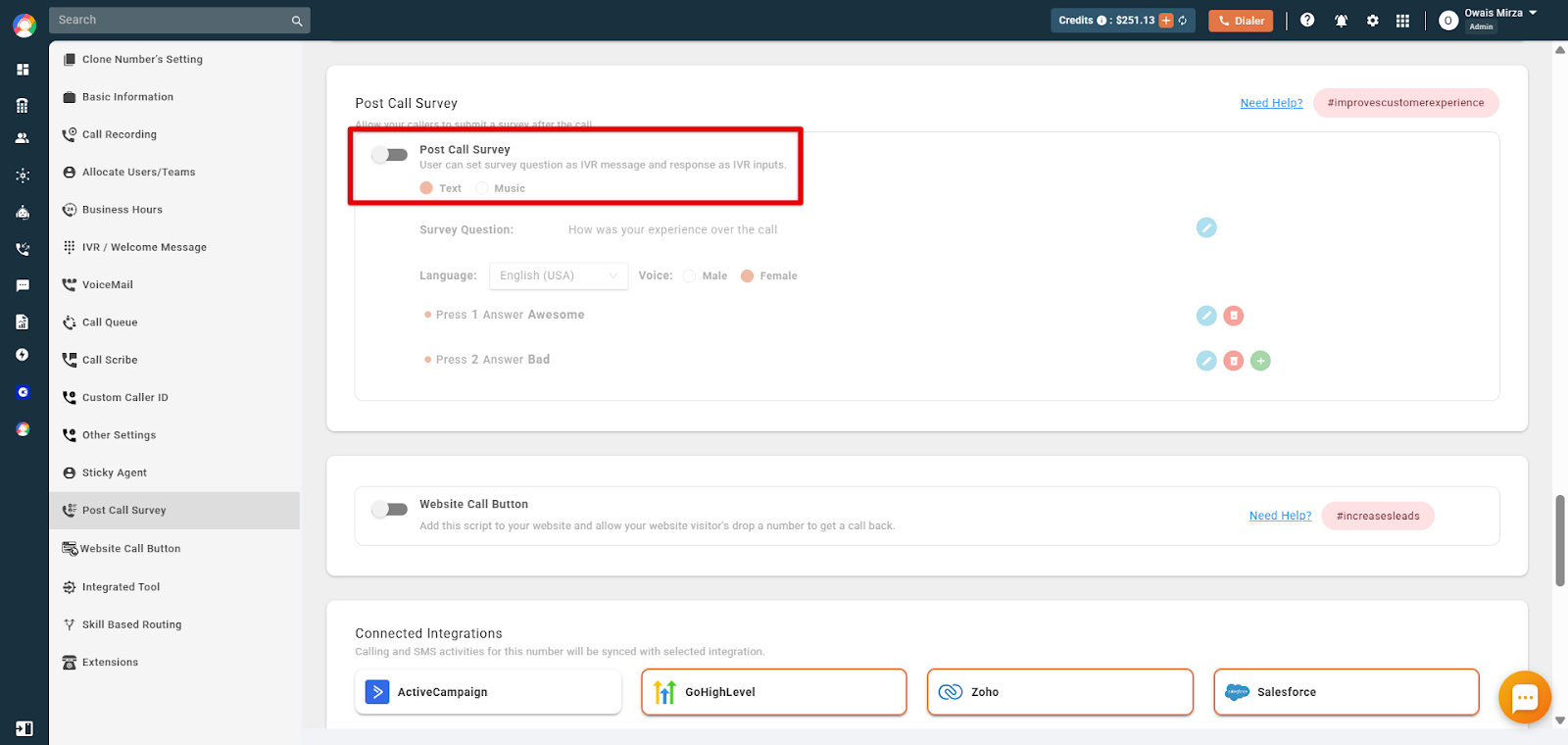
Task: Open the Language English (USA) dropdown
Action: [x=559, y=275]
